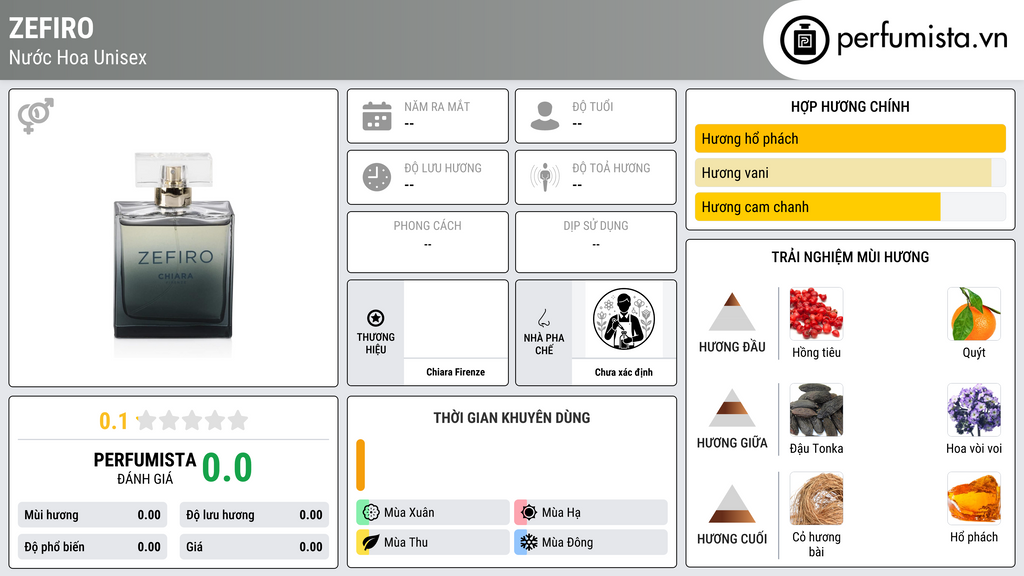Select the Đậu Tonka note thumbnail
Viewport: 1024px width, 576px height.
816,409
